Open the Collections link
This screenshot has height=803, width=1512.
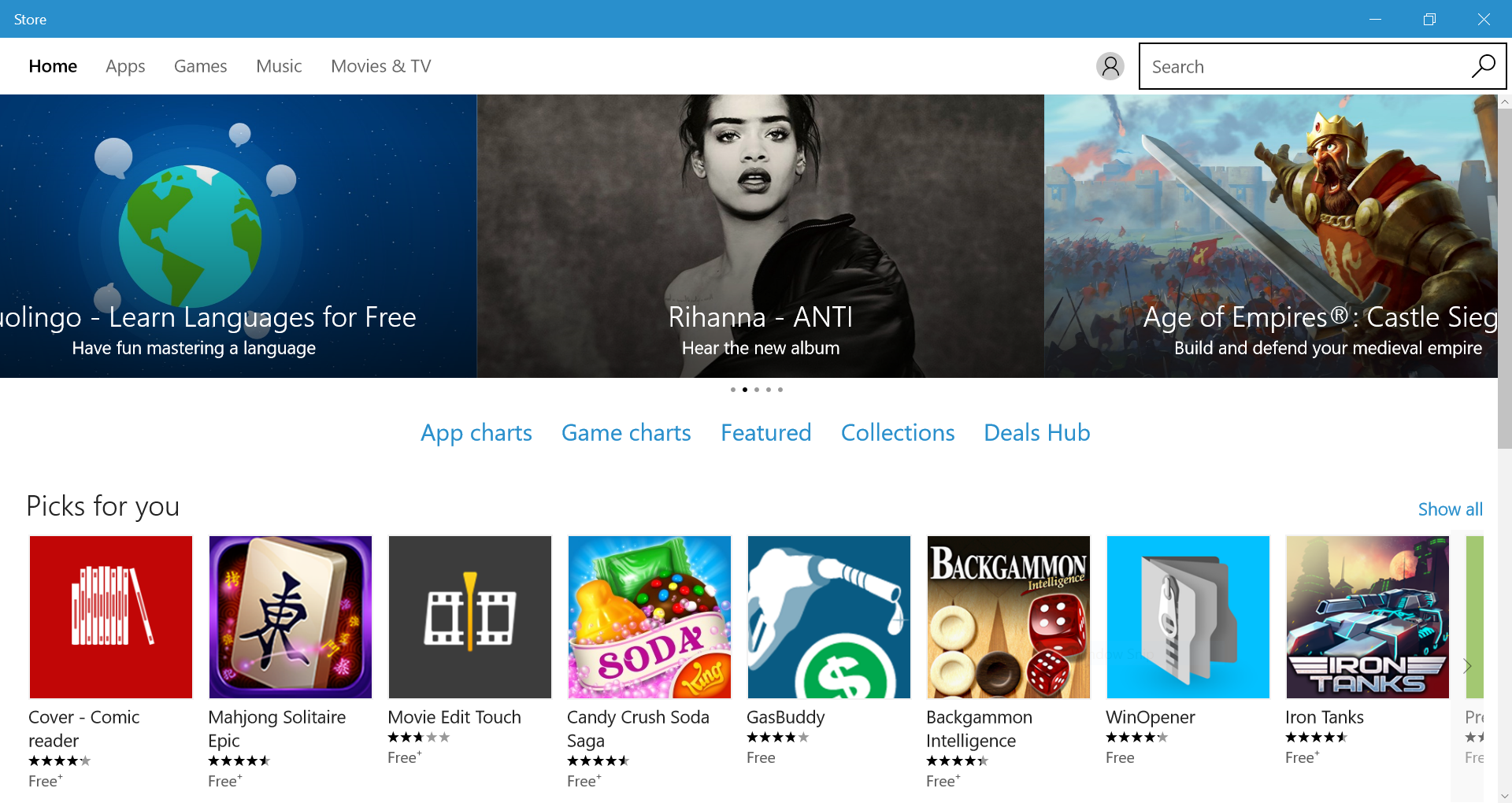[x=898, y=433]
